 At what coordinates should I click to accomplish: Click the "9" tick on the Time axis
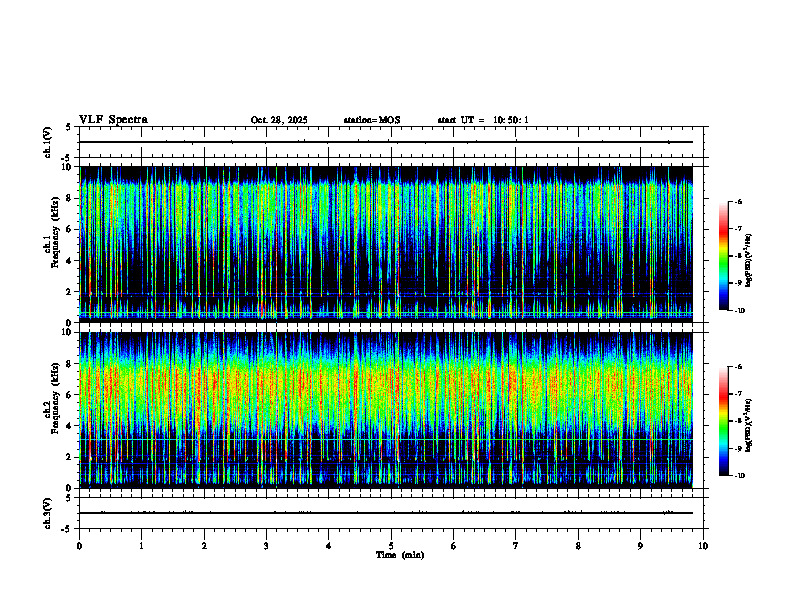pos(640,546)
